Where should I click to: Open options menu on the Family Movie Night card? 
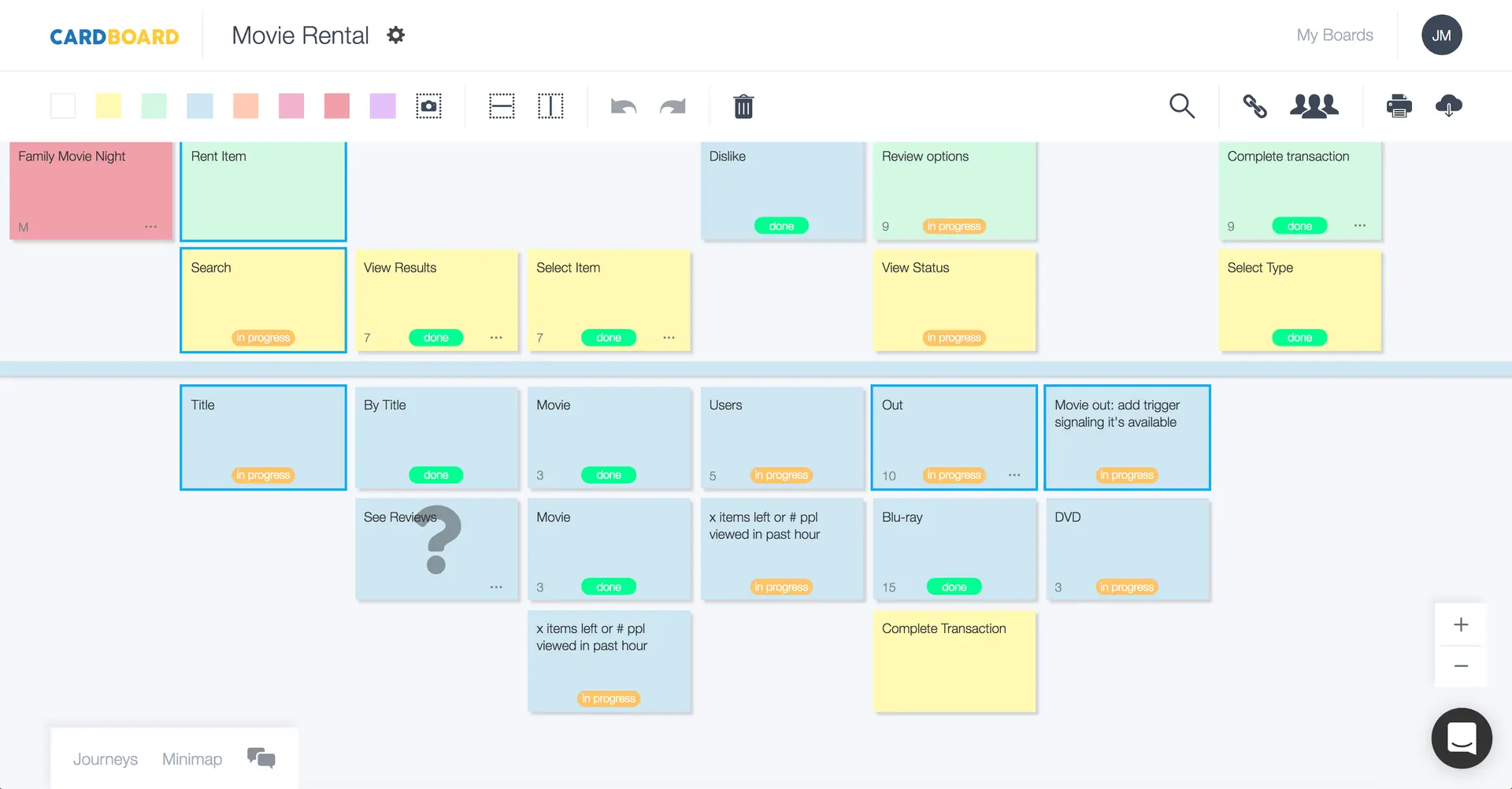[150, 226]
